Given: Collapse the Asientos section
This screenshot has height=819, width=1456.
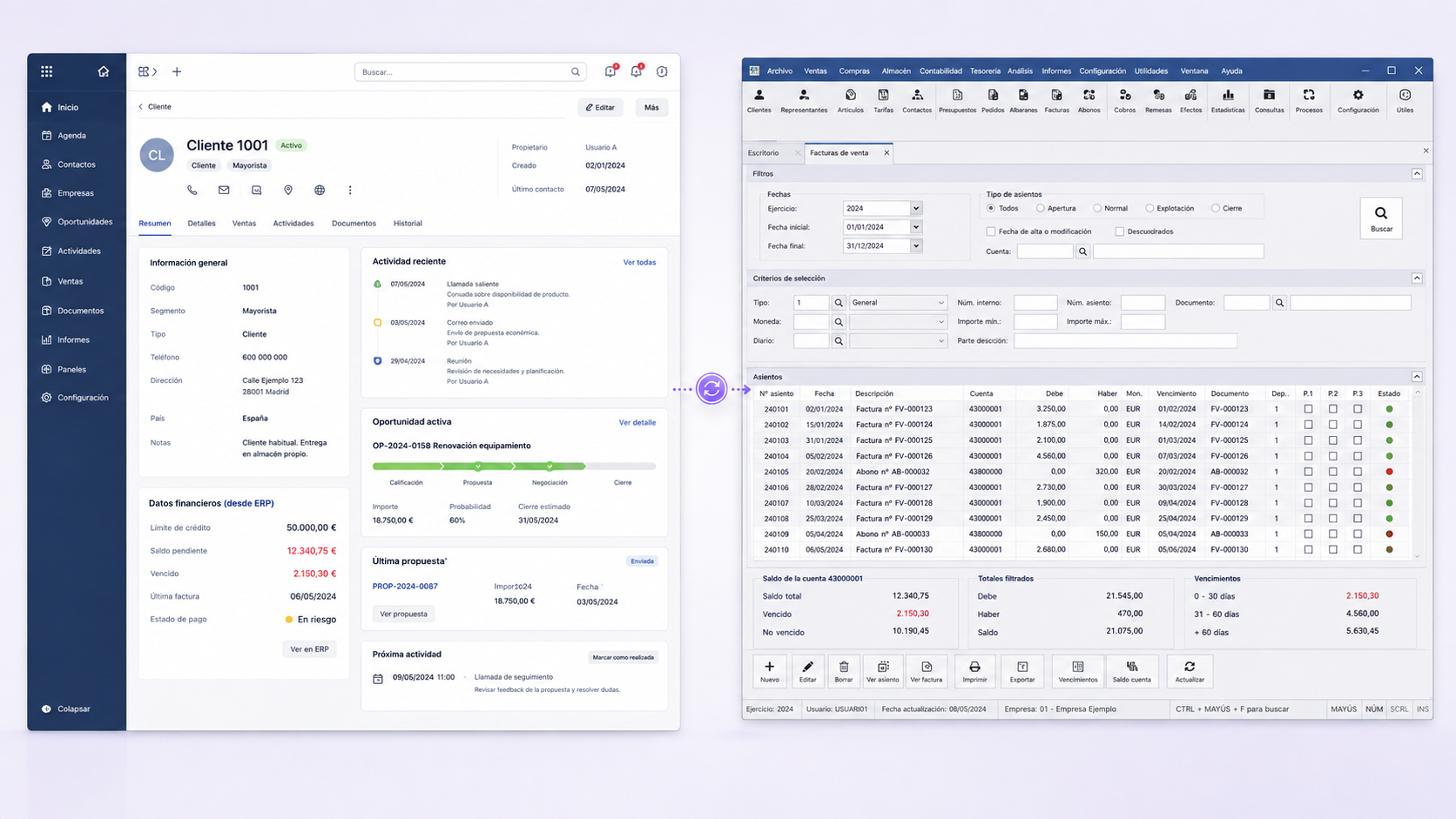Looking at the screenshot, I should (x=1417, y=377).
